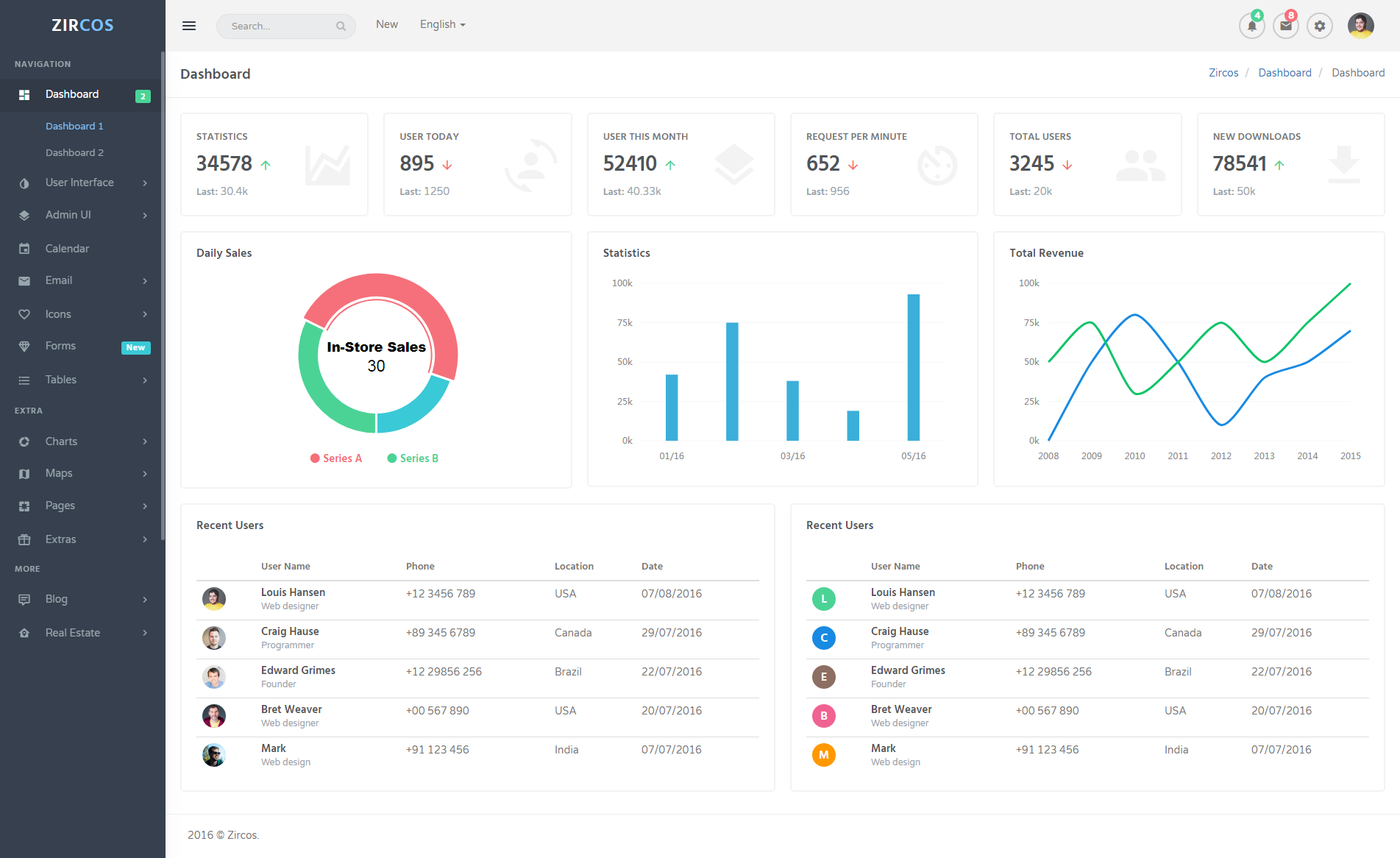Open the settings gear icon
The height and width of the screenshot is (858, 1400).
click(1320, 26)
